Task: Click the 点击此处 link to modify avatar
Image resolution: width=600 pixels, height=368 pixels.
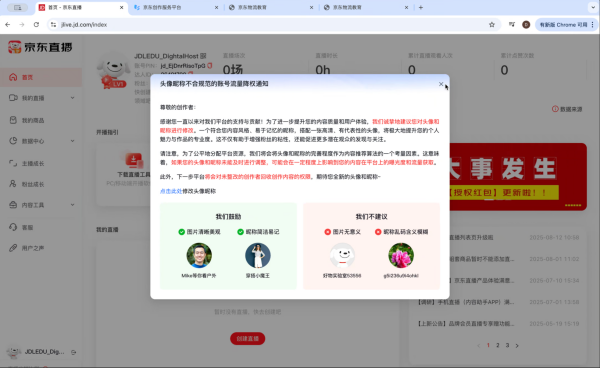Action: 171,191
